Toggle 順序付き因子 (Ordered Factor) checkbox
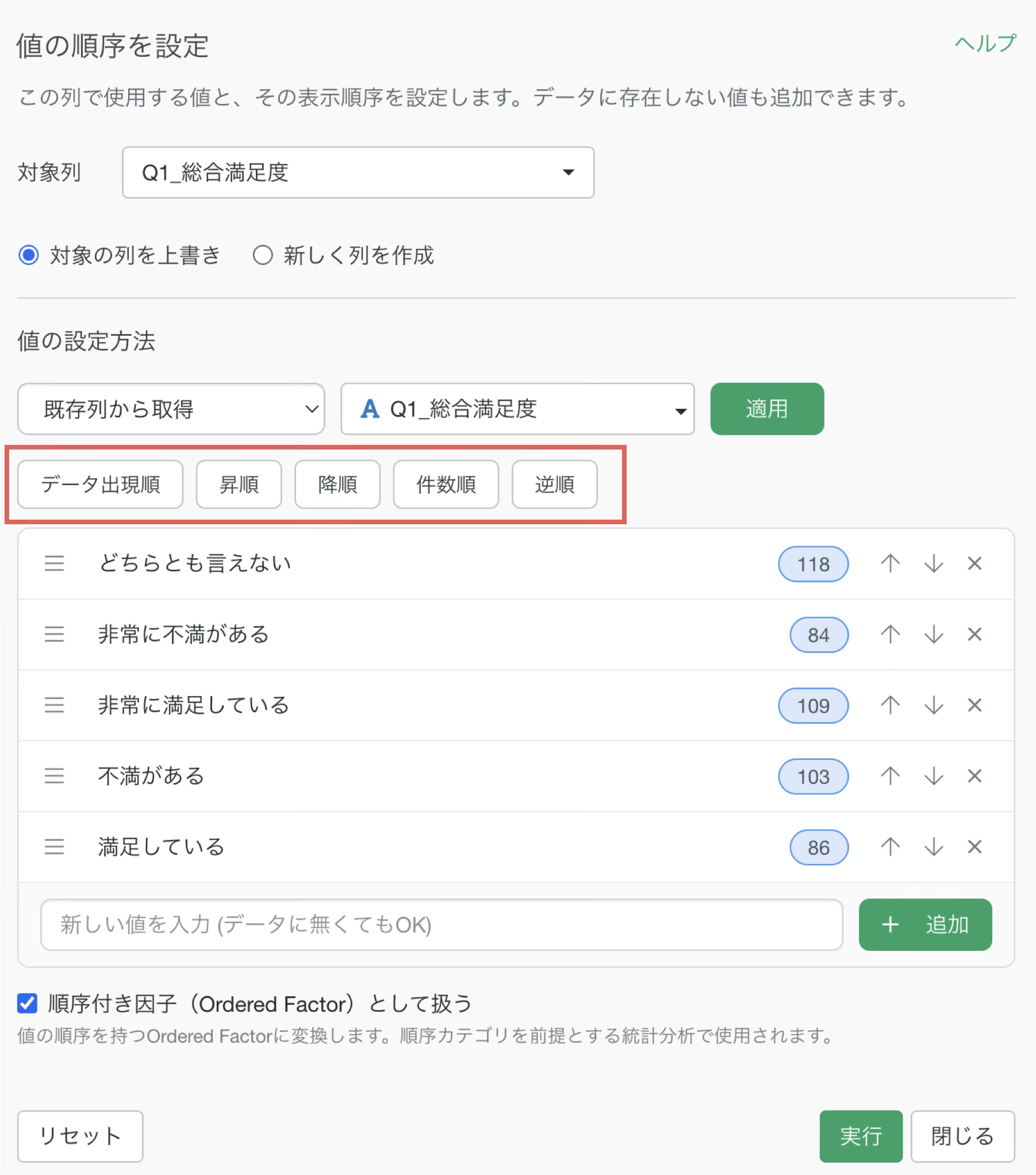Viewport: 1036px width, 1175px height. pos(27,1004)
